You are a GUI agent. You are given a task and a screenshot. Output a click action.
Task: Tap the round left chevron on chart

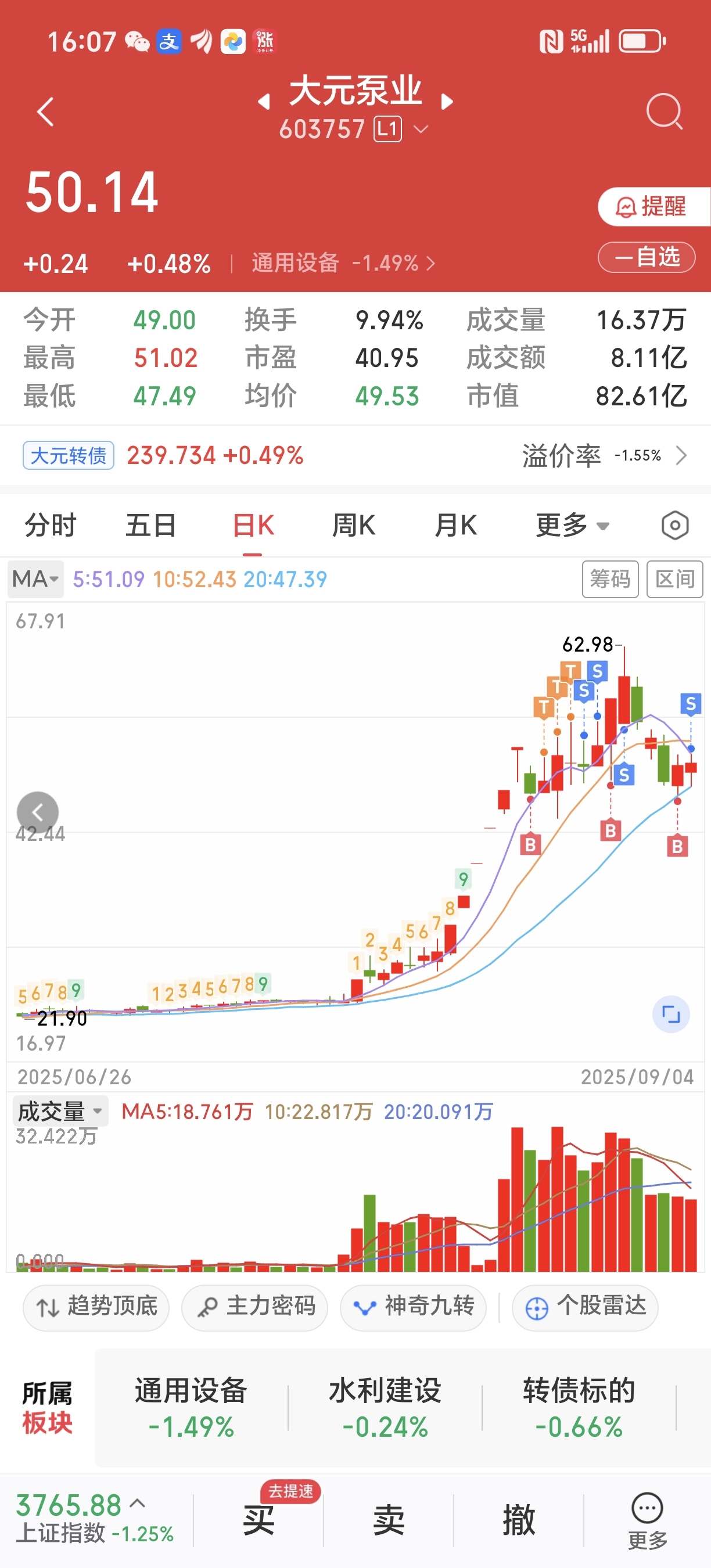click(38, 812)
